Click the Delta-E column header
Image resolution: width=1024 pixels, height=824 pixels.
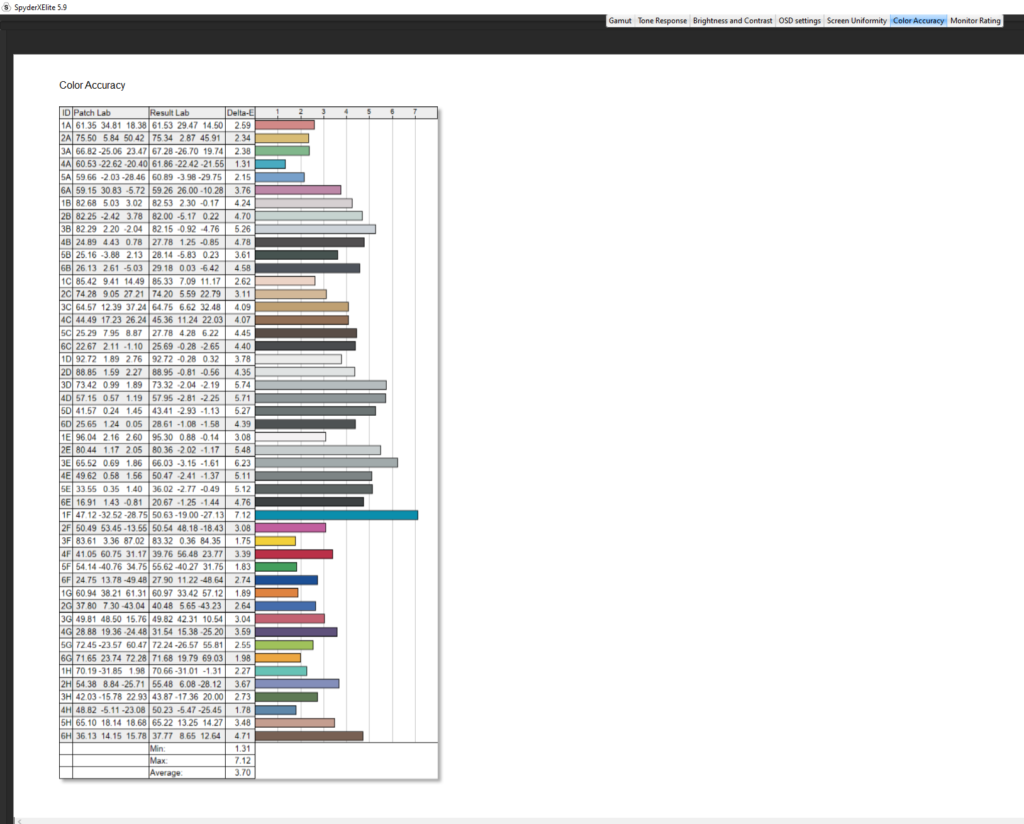point(240,112)
